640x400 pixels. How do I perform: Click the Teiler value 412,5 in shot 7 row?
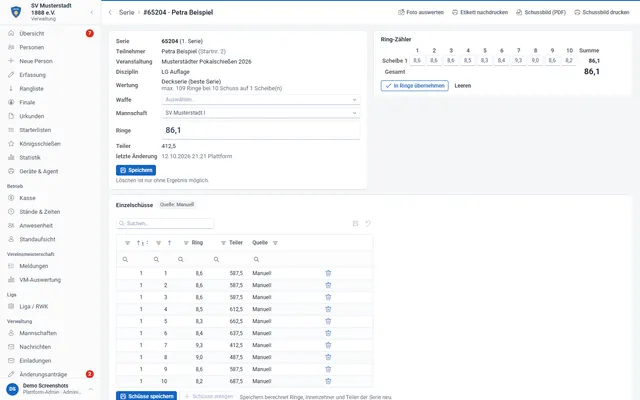click(x=236, y=345)
